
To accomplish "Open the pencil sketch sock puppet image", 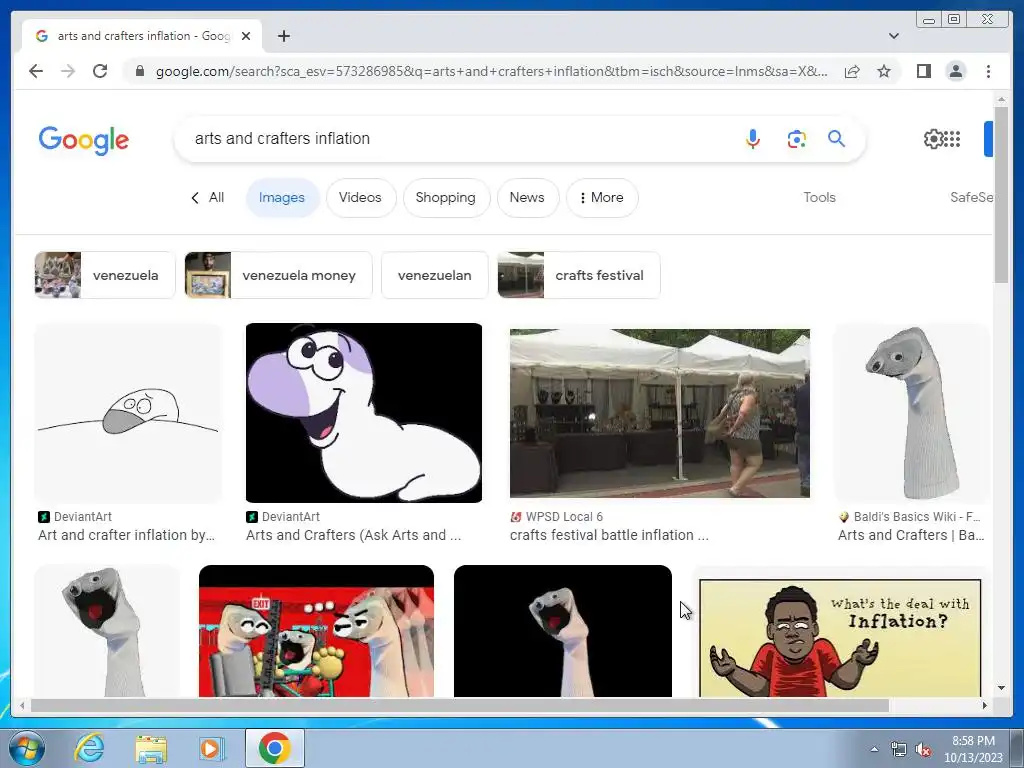I will coord(128,413).
